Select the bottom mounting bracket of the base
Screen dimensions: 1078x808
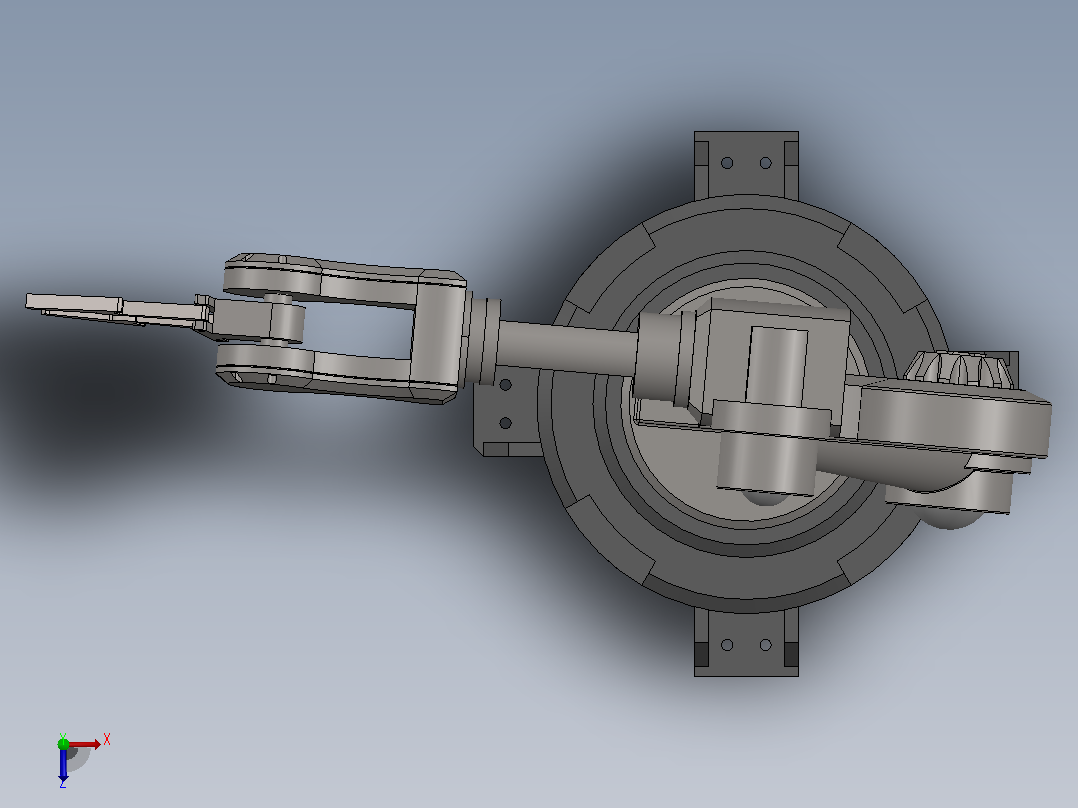(x=746, y=642)
